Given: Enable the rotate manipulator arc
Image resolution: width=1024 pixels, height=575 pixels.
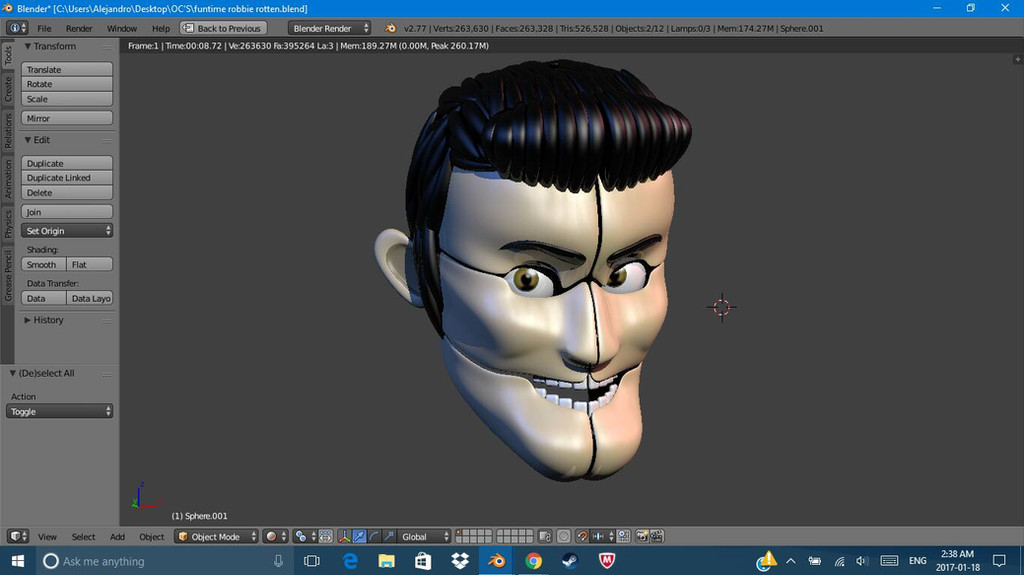Looking at the screenshot, I should (374, 536).
